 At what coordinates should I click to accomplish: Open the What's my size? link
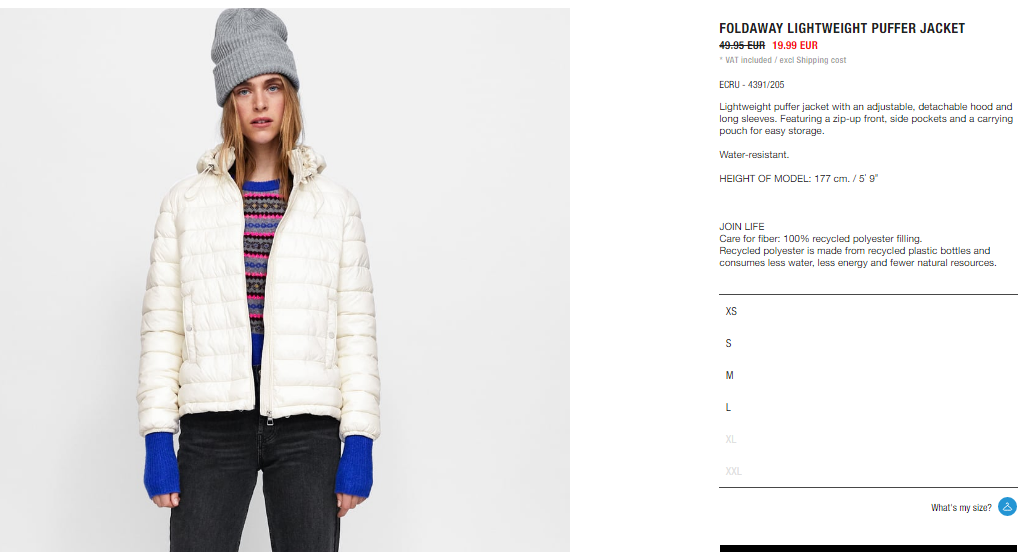click(x=961, y=508)
